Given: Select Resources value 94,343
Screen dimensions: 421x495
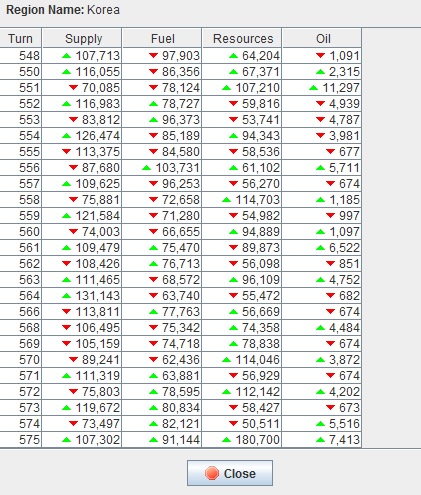Looking at the screenshot, I should coord(261,136).
